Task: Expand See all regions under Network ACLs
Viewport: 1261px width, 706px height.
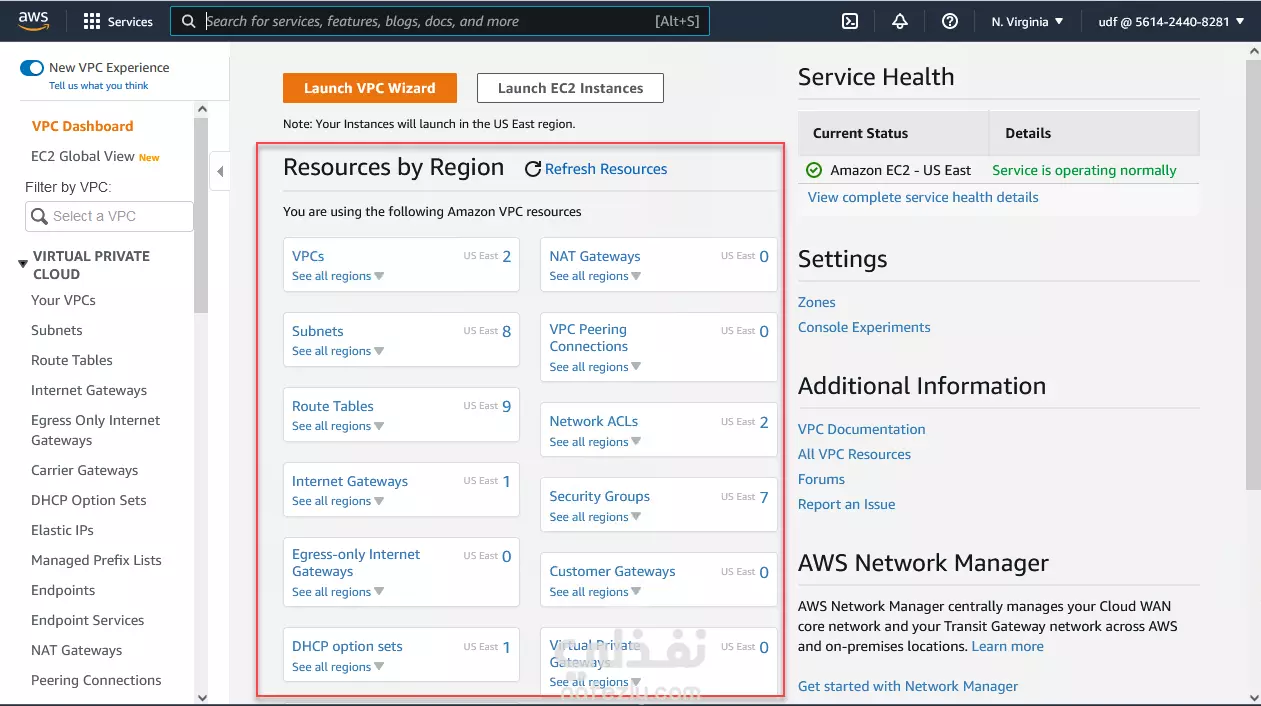Action: coord(595,442)
